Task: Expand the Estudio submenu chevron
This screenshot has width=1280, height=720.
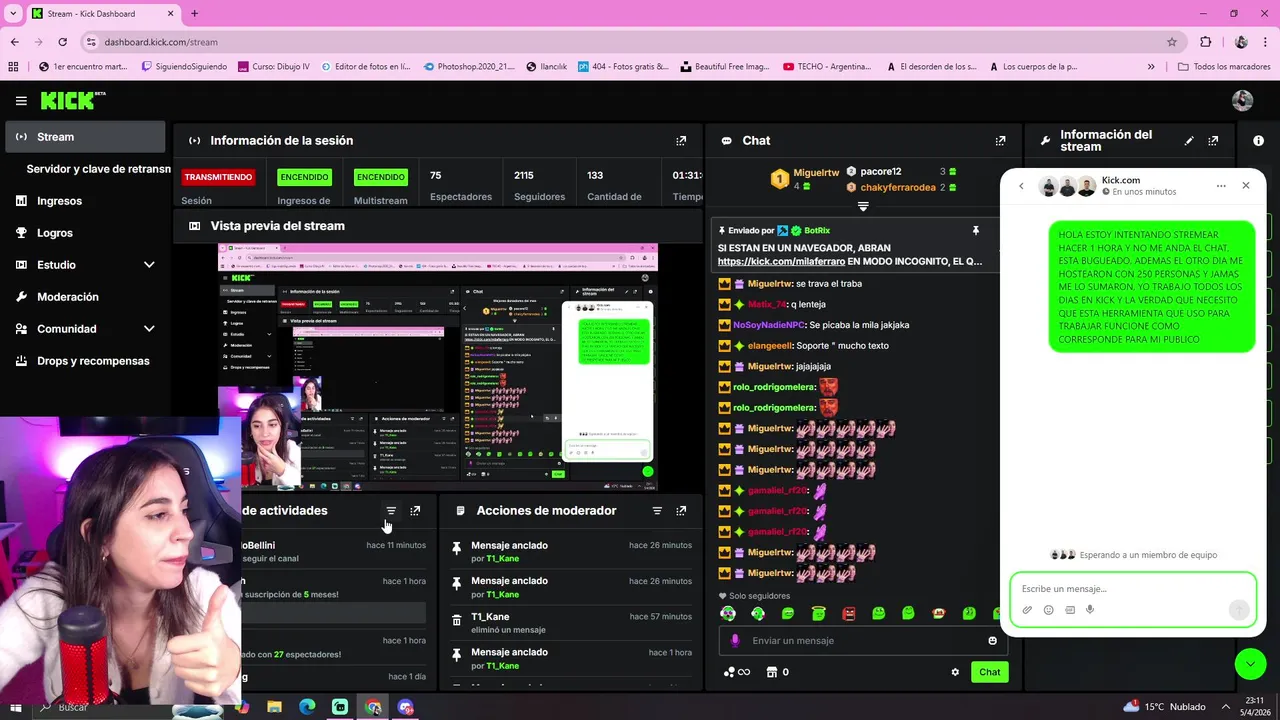Action: [149, 265]
